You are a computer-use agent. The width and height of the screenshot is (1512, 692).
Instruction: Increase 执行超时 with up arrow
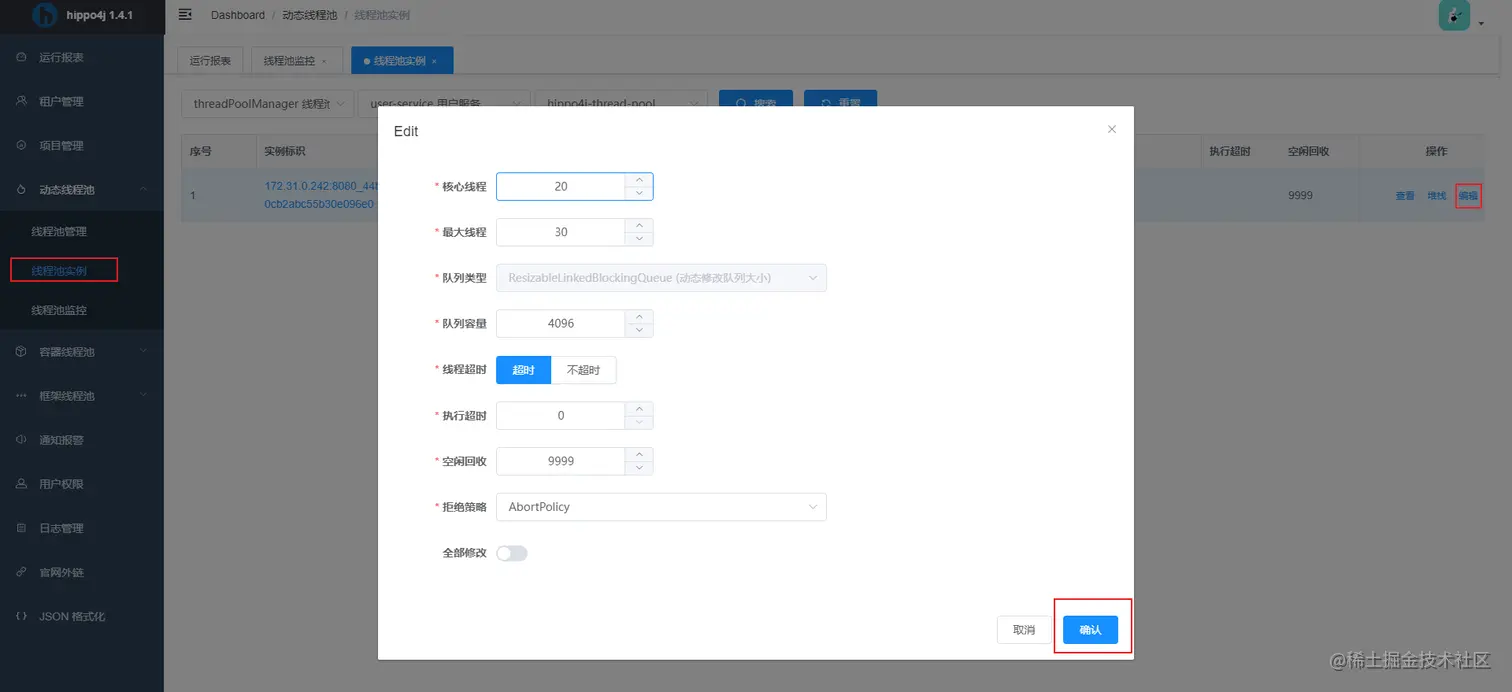point(639,409)
